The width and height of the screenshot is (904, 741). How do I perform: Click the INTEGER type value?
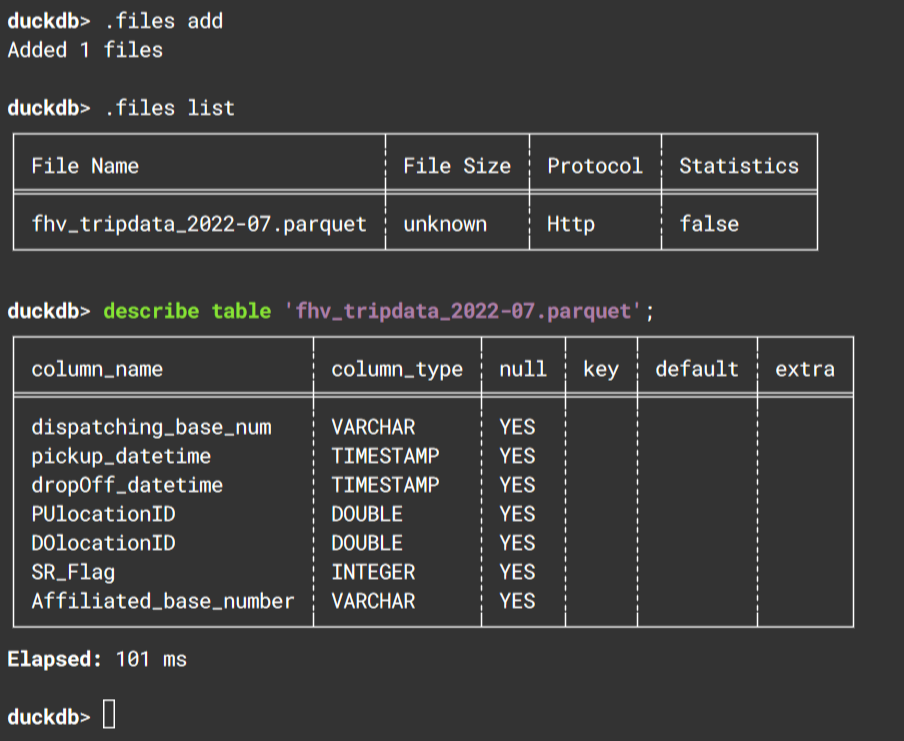[373, 572]
